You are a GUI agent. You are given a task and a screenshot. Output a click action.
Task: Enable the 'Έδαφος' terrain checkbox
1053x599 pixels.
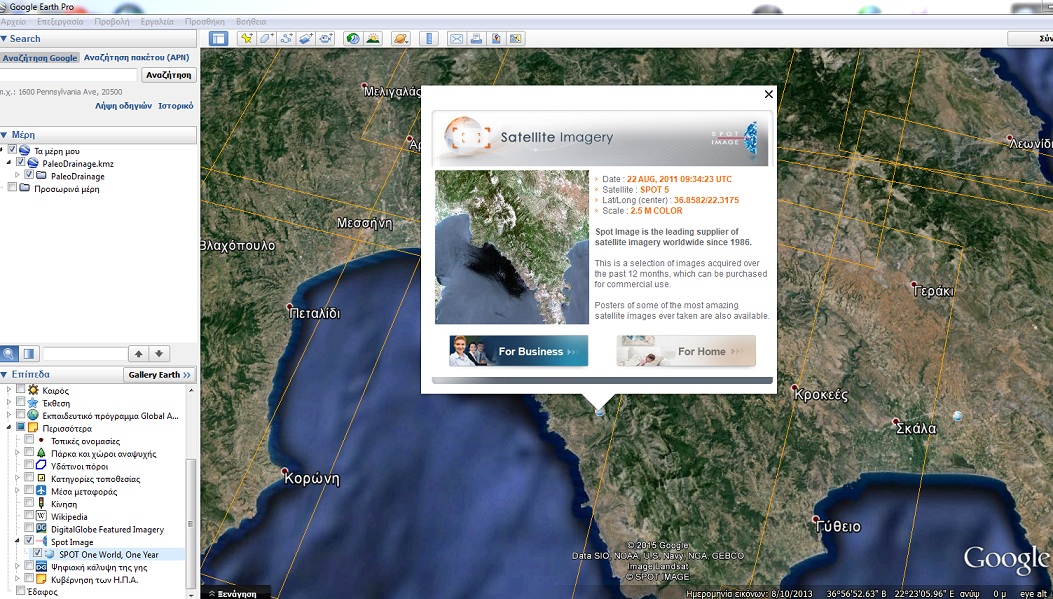click(x=21, y=591)
